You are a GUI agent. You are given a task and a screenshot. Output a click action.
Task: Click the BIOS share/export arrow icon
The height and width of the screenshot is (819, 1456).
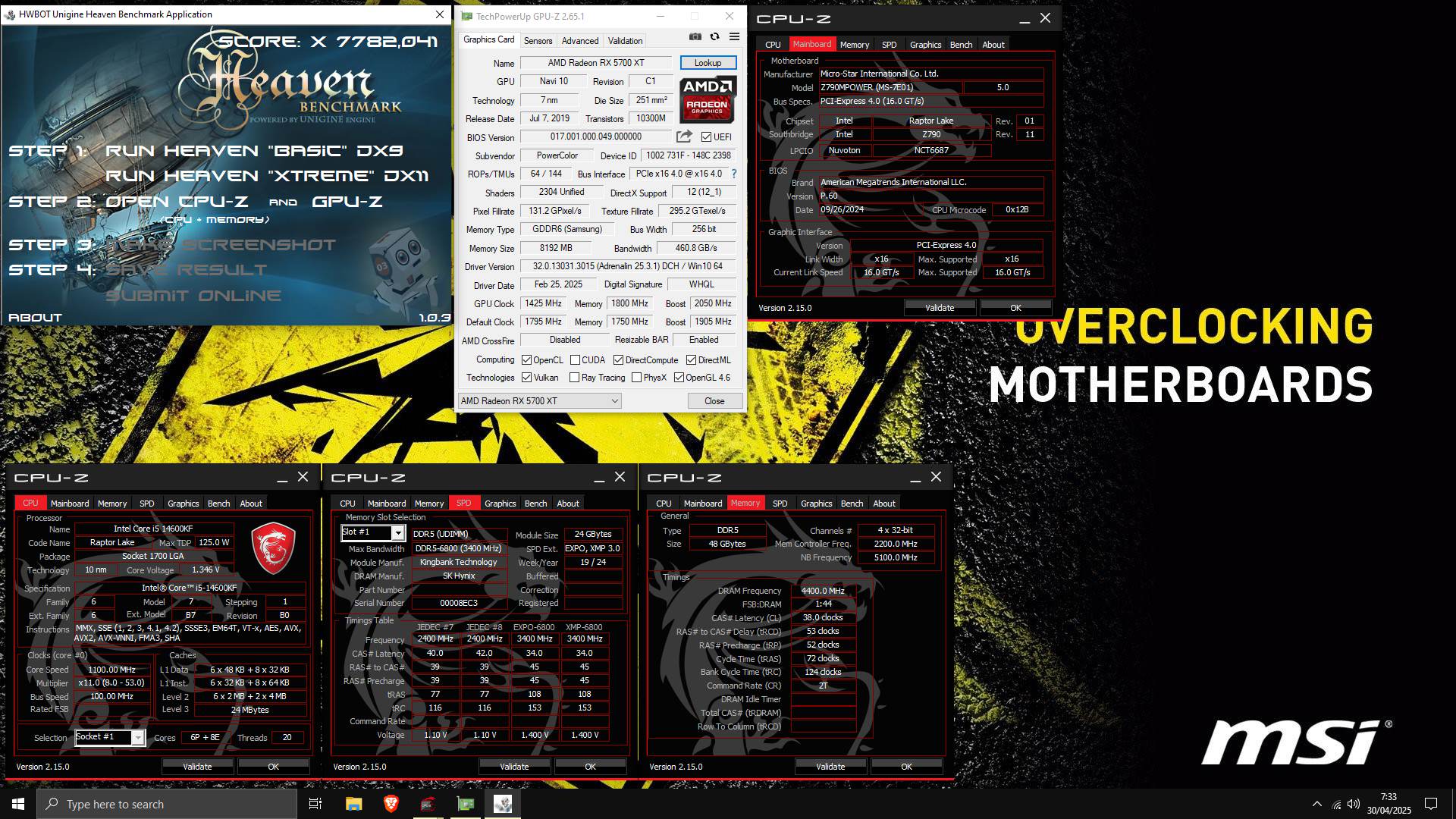684,136
